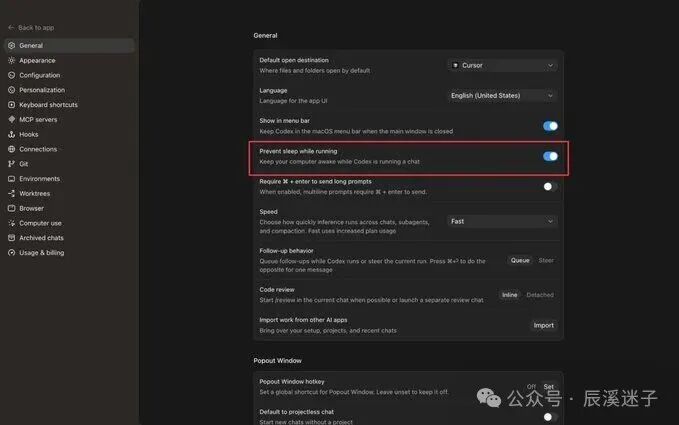Open the Language dropdown
679x425 pixels.
pyautogui.click(x=502, y=96)
